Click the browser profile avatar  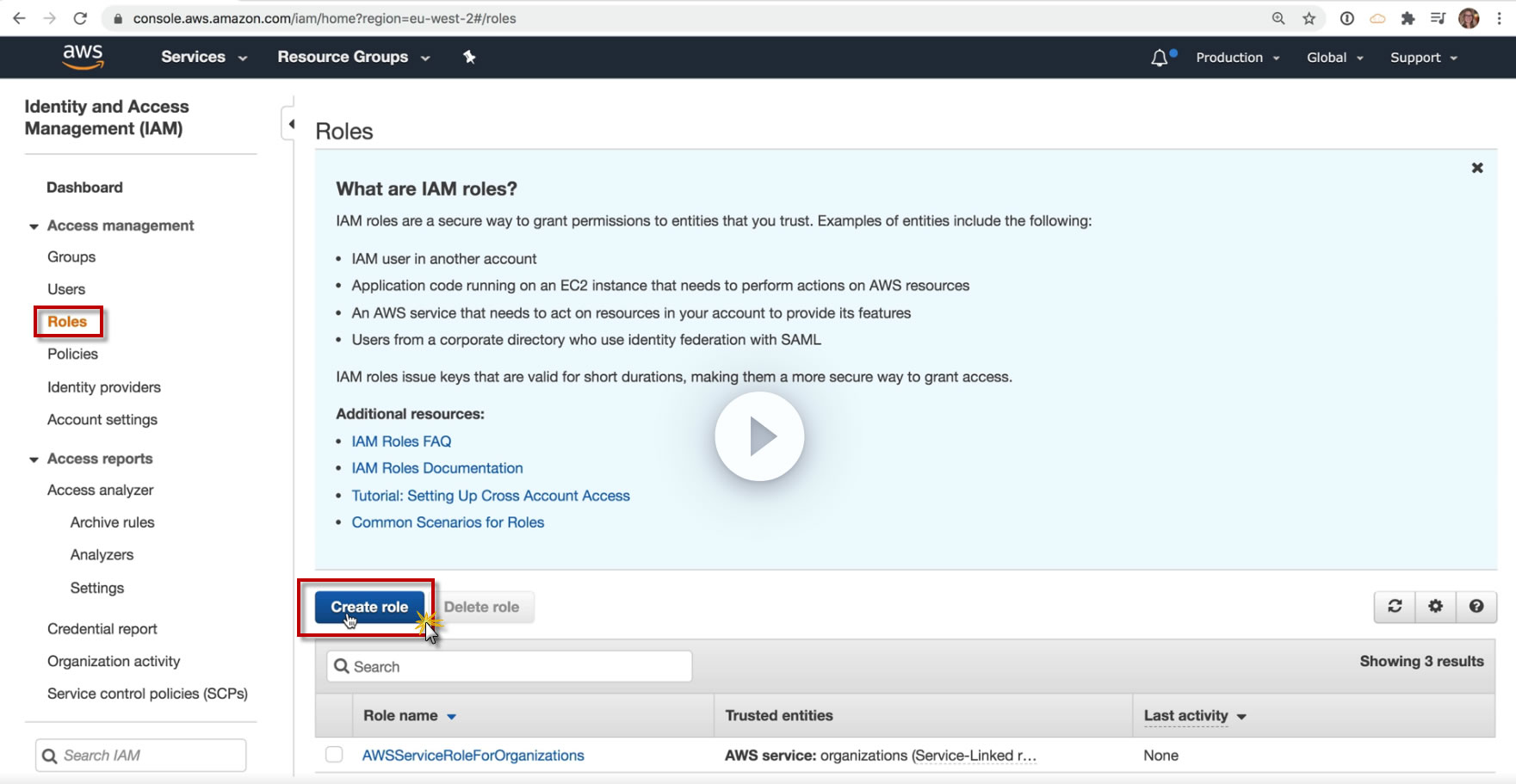1469,18
